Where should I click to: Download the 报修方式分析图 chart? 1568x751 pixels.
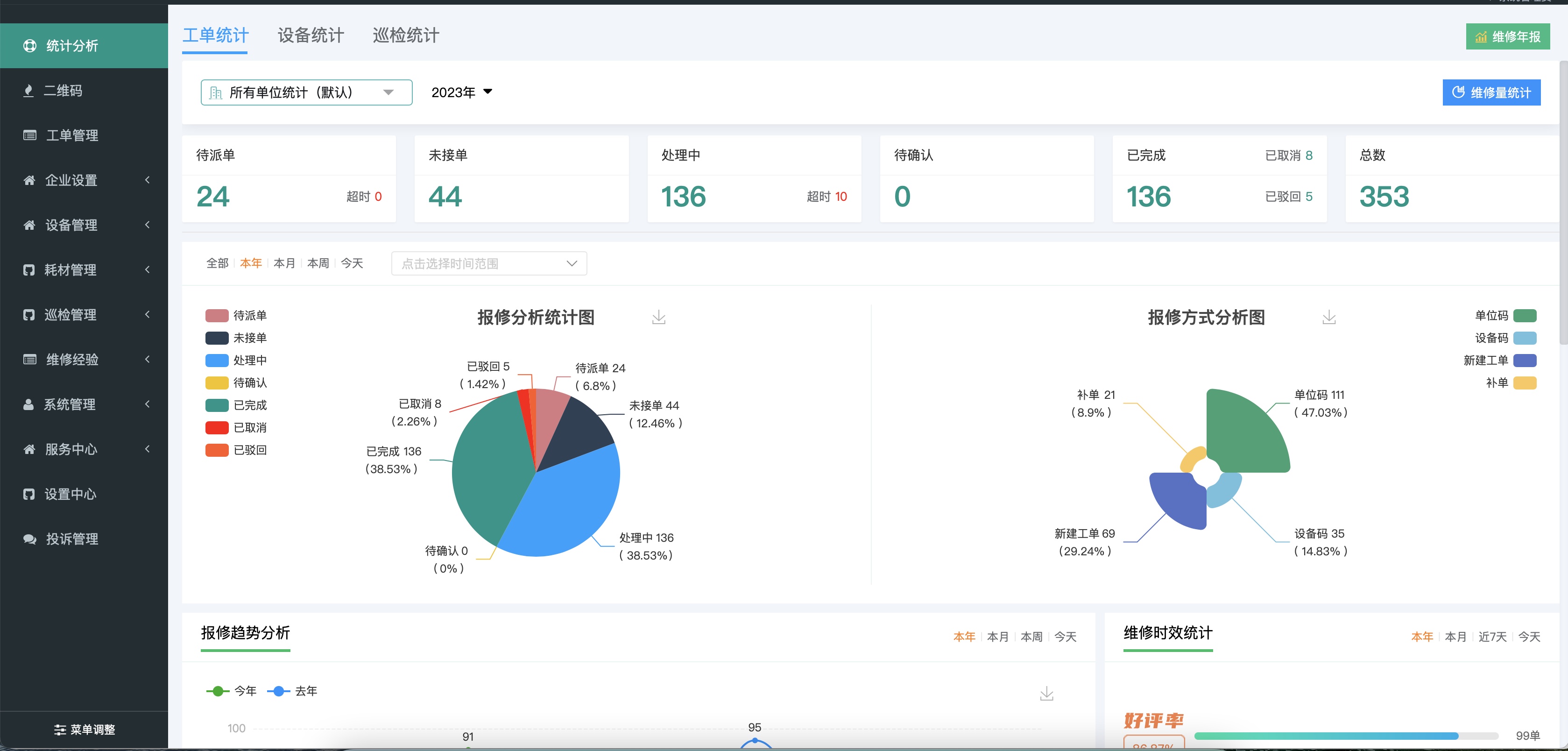tap(1329, 317)
